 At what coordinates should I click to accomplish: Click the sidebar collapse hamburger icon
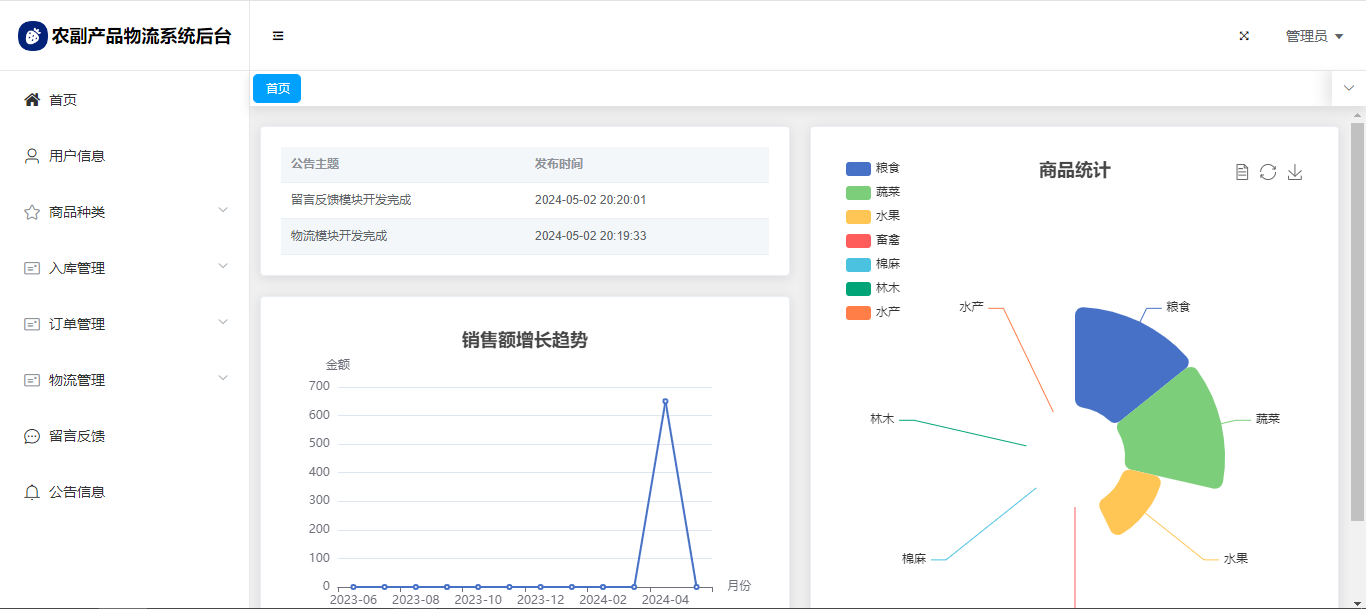click(278, 36)
